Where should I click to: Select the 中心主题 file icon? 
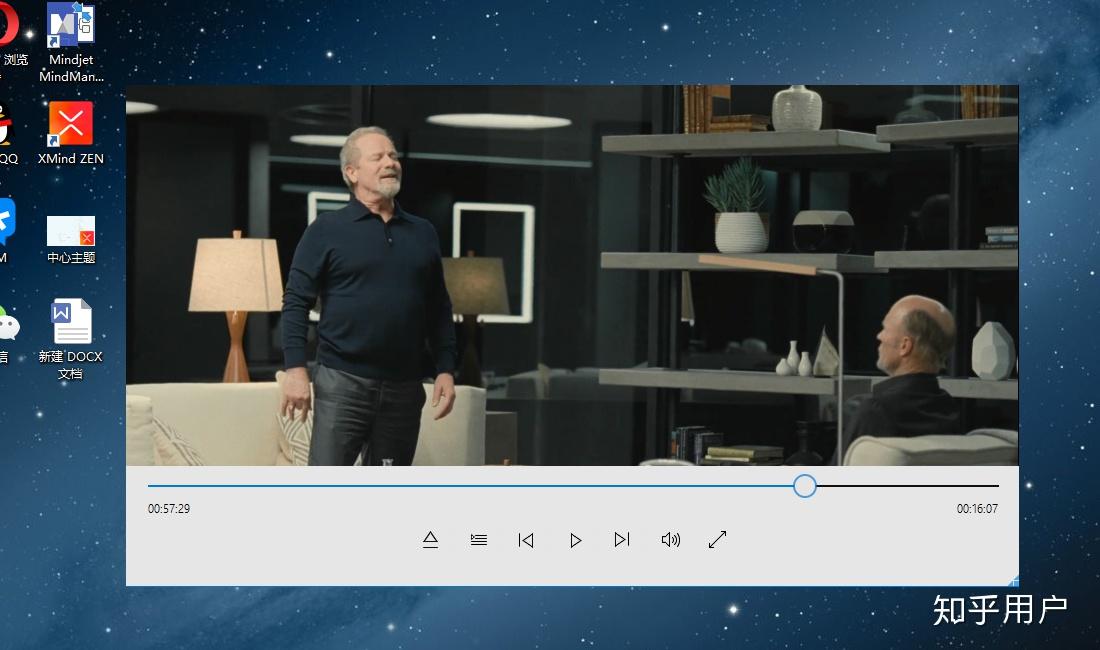tap(71, 240)
